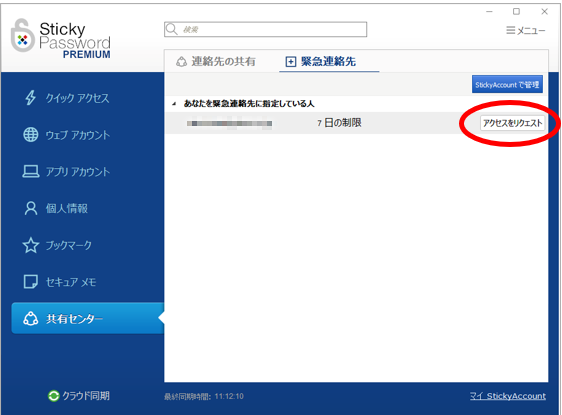
Task: Click the globe web accounts icon
Action: (x=30, y=135)
